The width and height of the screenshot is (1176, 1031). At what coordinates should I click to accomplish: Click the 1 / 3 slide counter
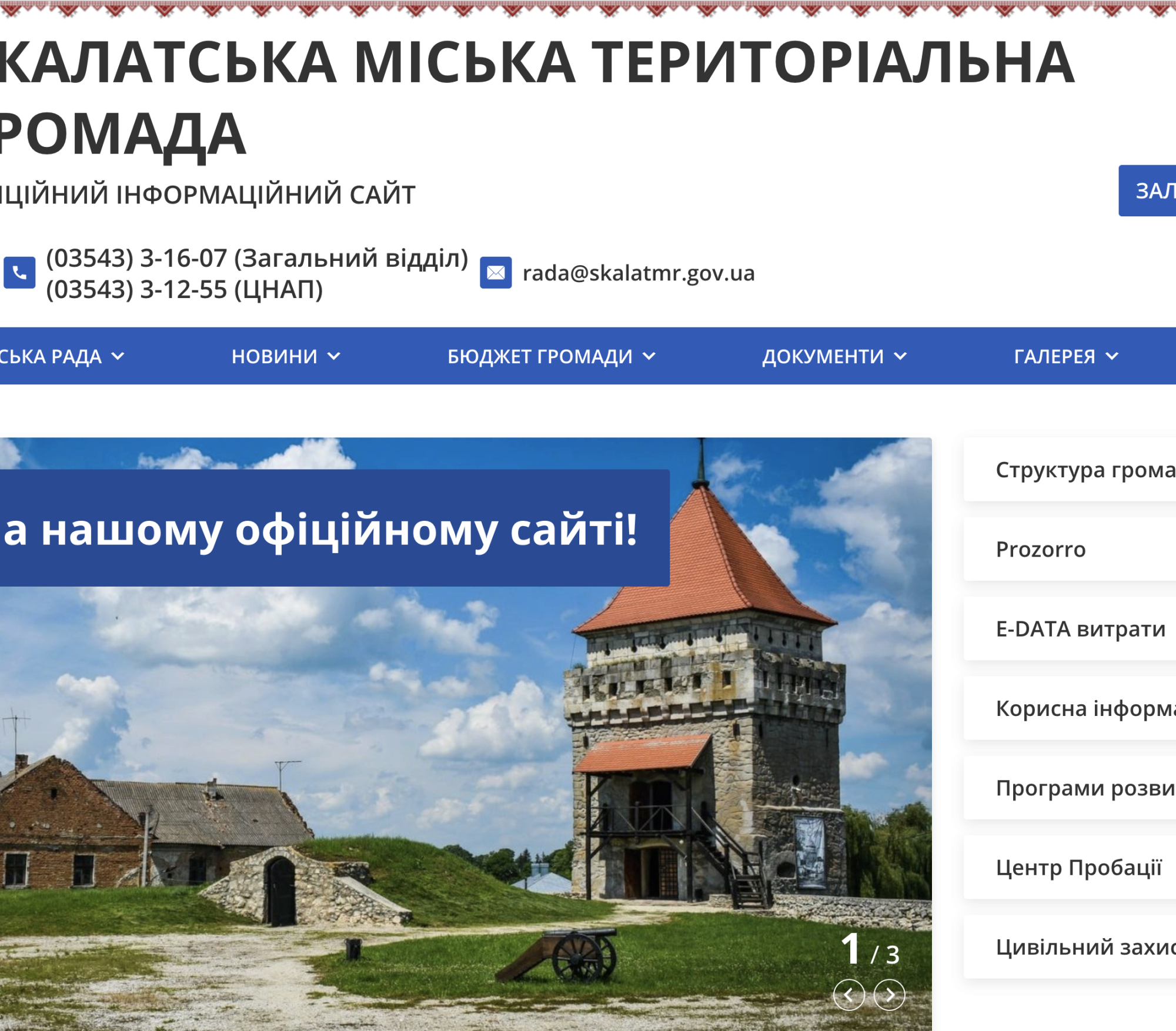(x=870, y=949)
